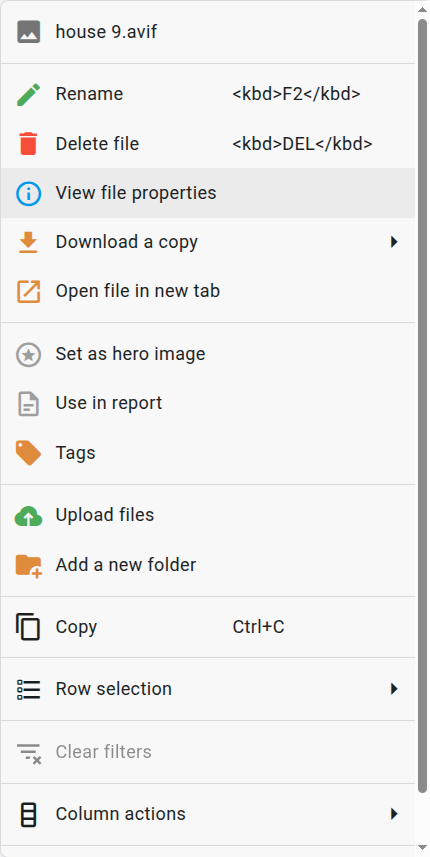Image resolution: width=430 pixels, height=857 pixels.
Task: Open the Tags menu entry
Action: point(208,453)
